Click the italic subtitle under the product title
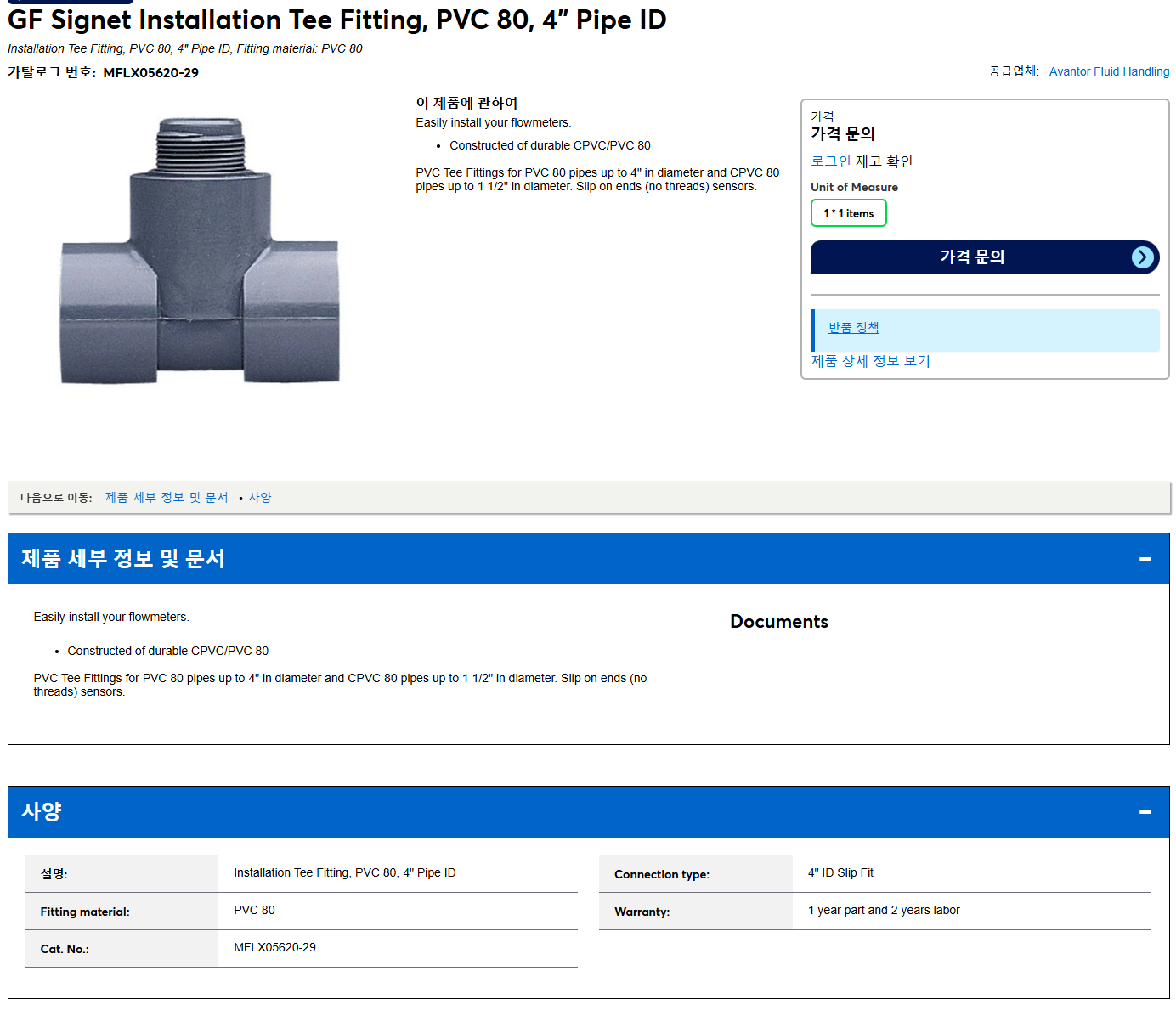 pos(185,49)
